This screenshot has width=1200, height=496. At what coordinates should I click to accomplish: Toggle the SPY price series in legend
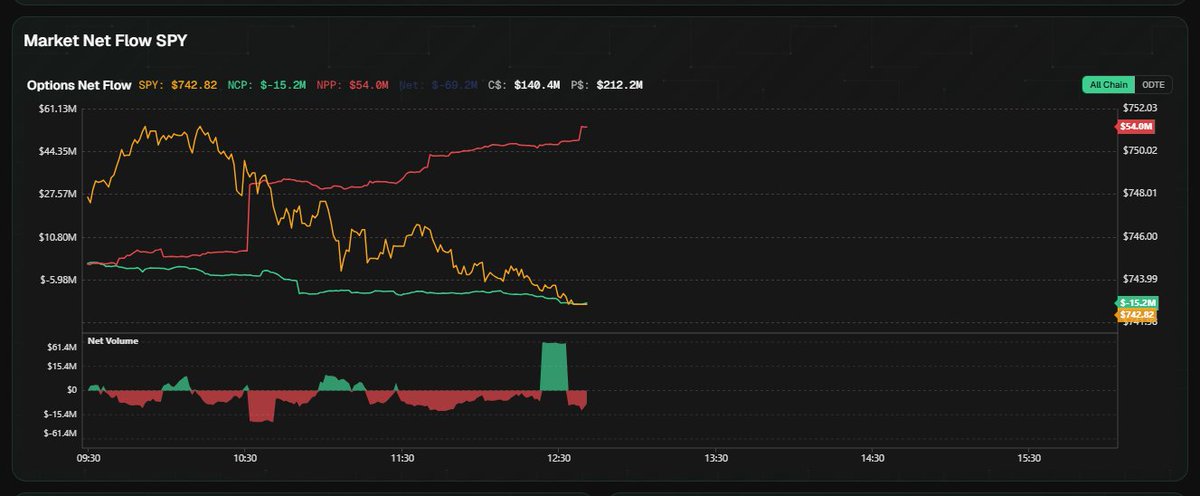click(x=178, y=86)
